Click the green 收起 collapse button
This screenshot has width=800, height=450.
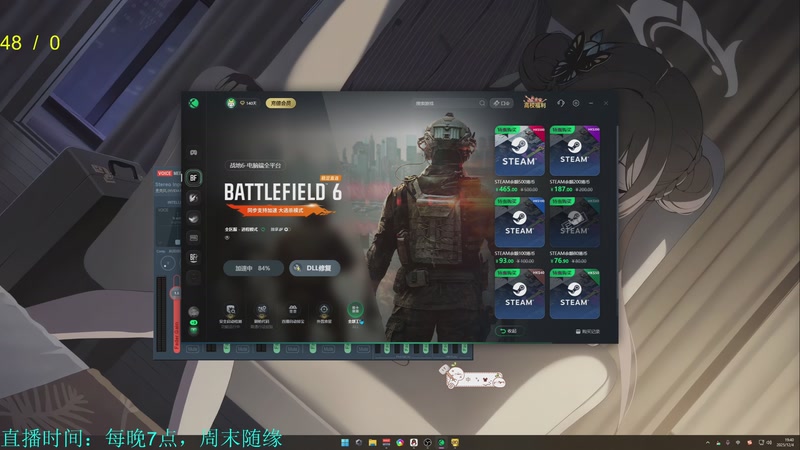point(509,331)
